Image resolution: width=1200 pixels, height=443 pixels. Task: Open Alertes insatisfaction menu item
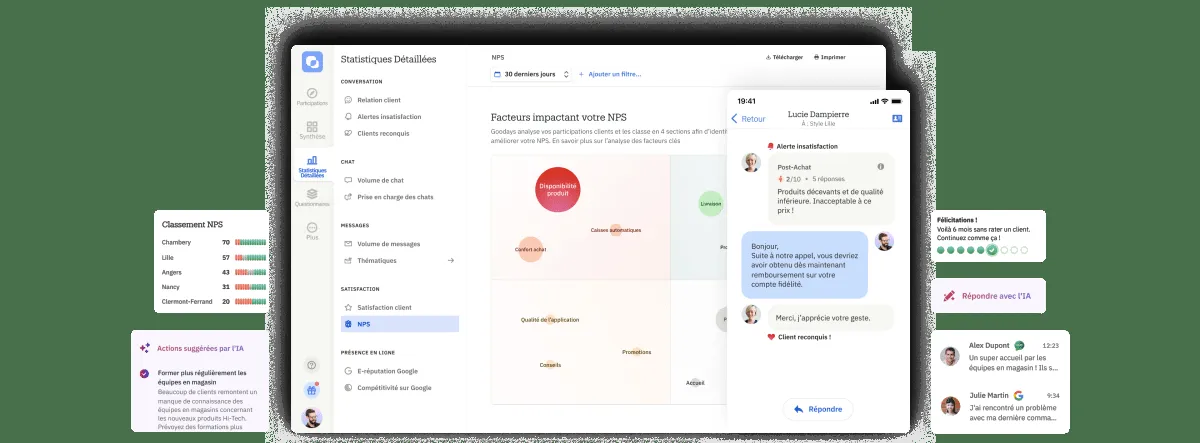[388, 116]
